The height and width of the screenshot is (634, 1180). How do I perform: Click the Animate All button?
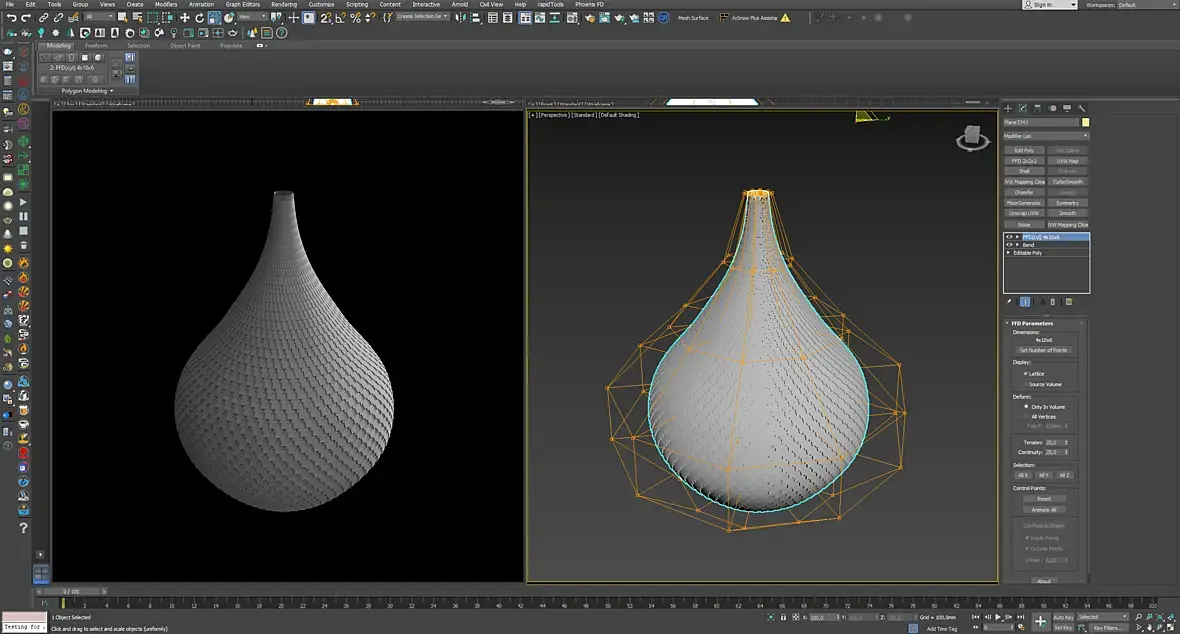1044,509
